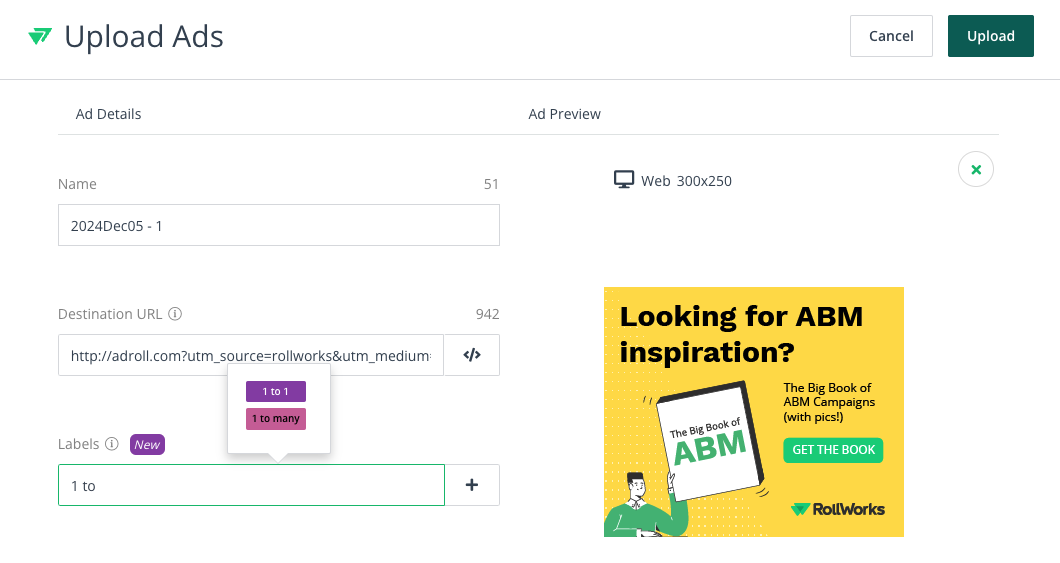This screenshot has height=563, width=1060.
Task: Click the desktop monitor icon by Web 300x250
Action: click(x=624, y=180)
